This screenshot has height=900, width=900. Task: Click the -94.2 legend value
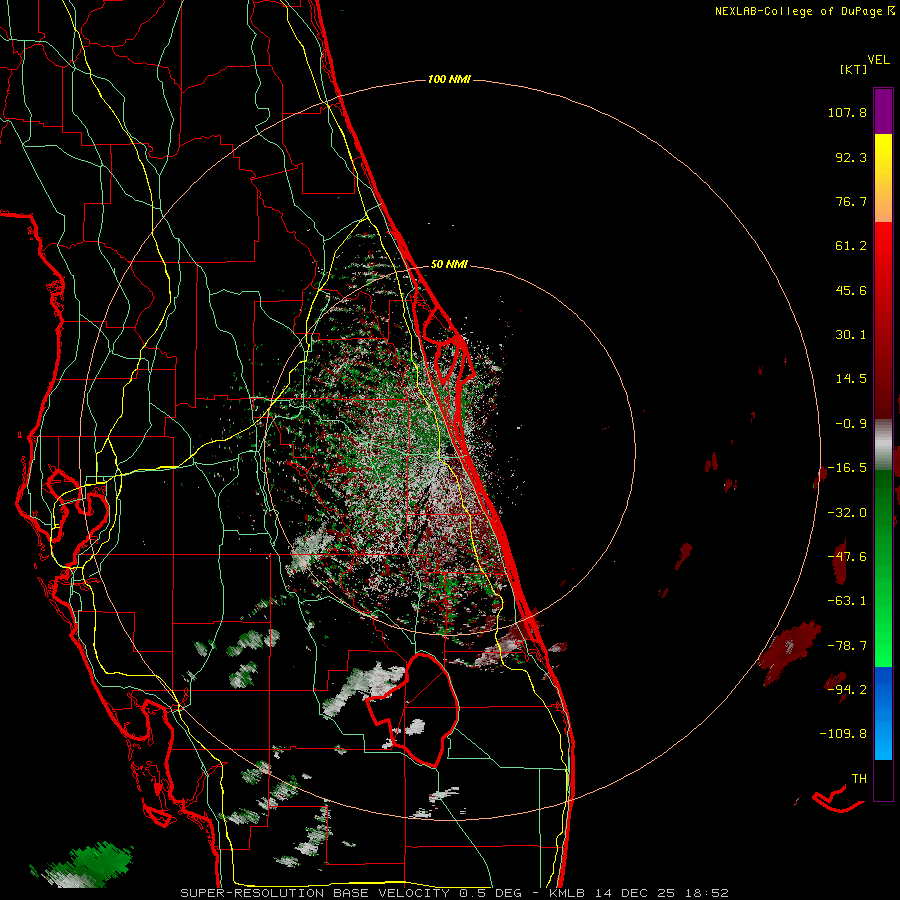coord(847,690)
